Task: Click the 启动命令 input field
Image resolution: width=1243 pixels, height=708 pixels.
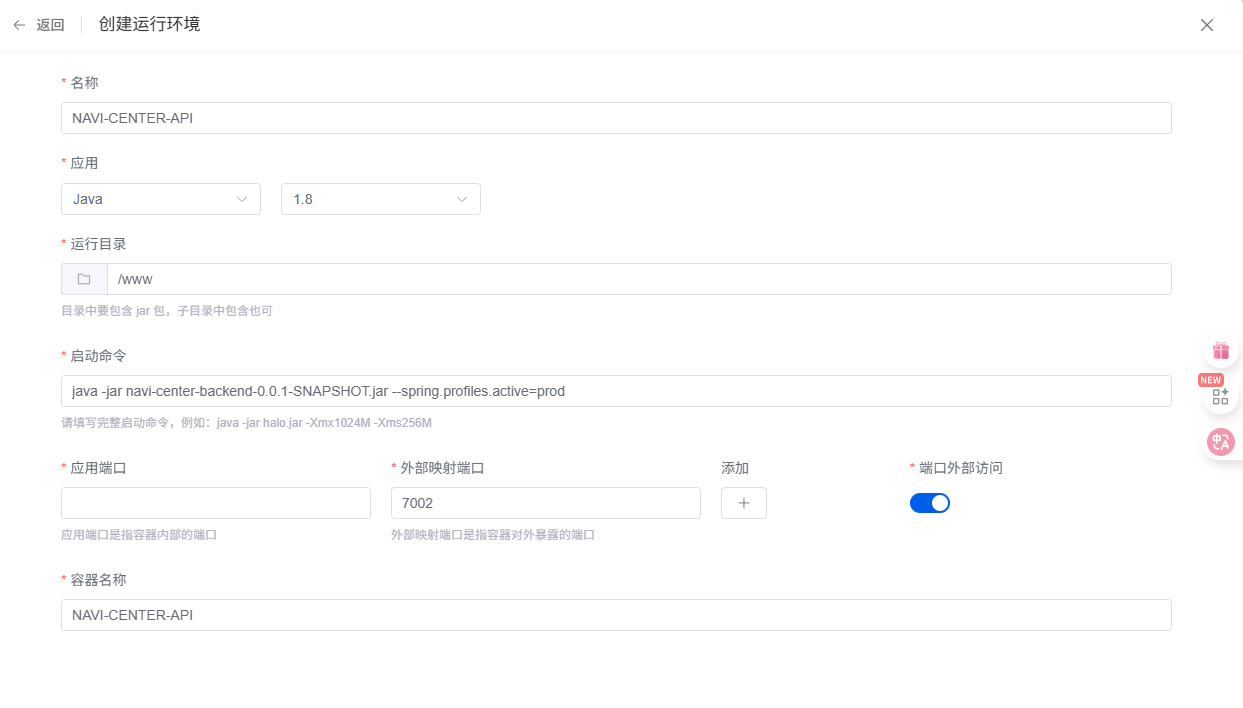Action: pos(615,391)
